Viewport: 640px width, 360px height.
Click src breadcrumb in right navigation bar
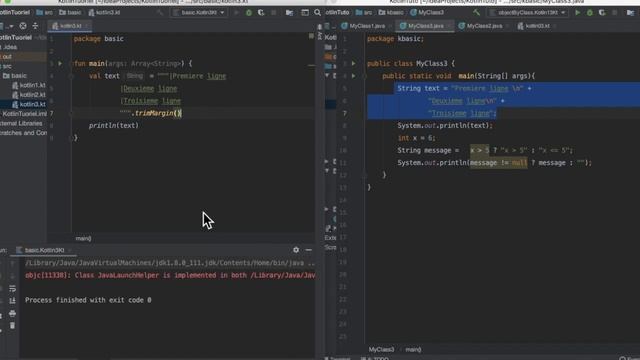364,13
